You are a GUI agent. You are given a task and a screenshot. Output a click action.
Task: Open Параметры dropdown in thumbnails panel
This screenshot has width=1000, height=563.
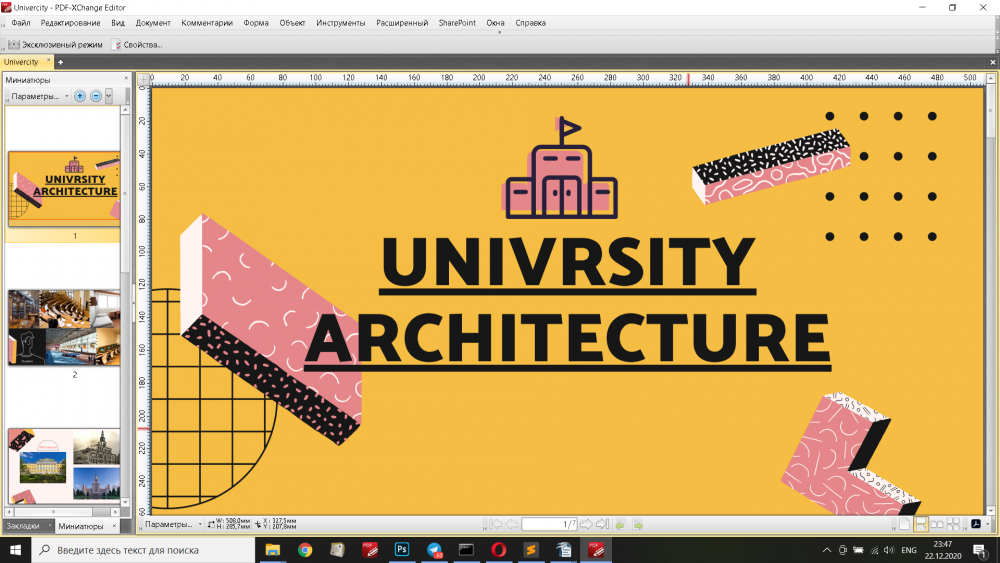[x=39, y=96]
